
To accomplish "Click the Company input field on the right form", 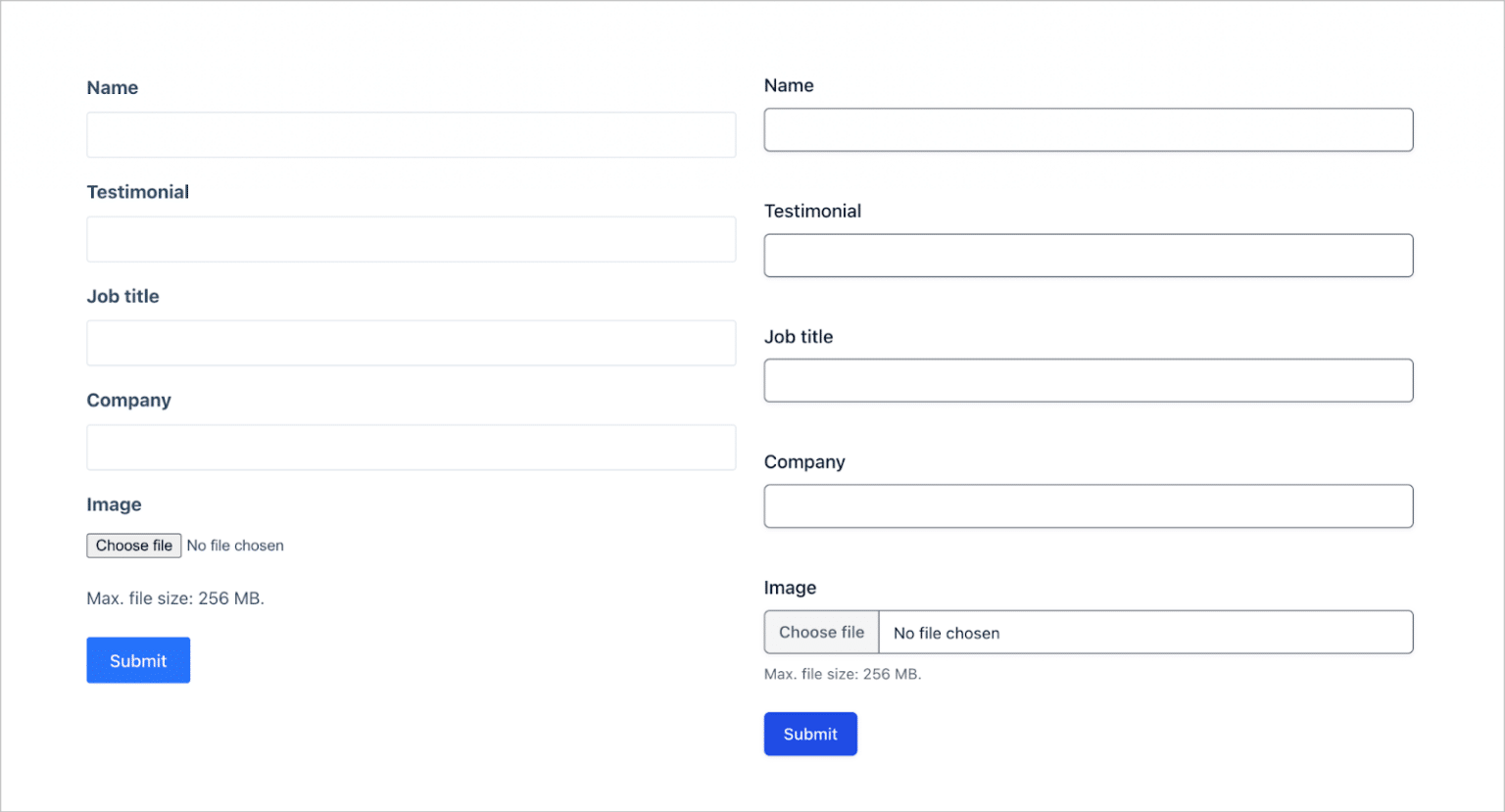I will tap(1088, 505).
